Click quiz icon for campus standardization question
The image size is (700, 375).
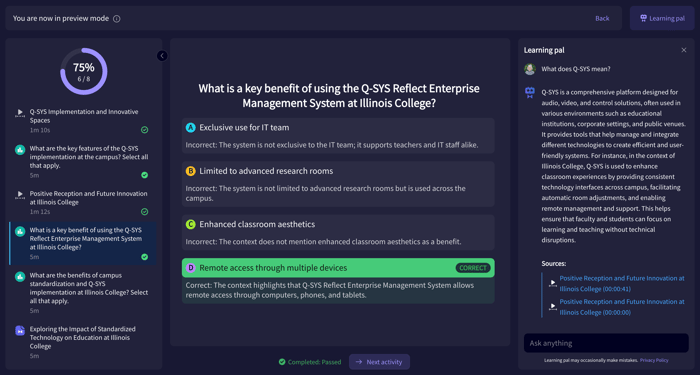(x=20, y=277)
